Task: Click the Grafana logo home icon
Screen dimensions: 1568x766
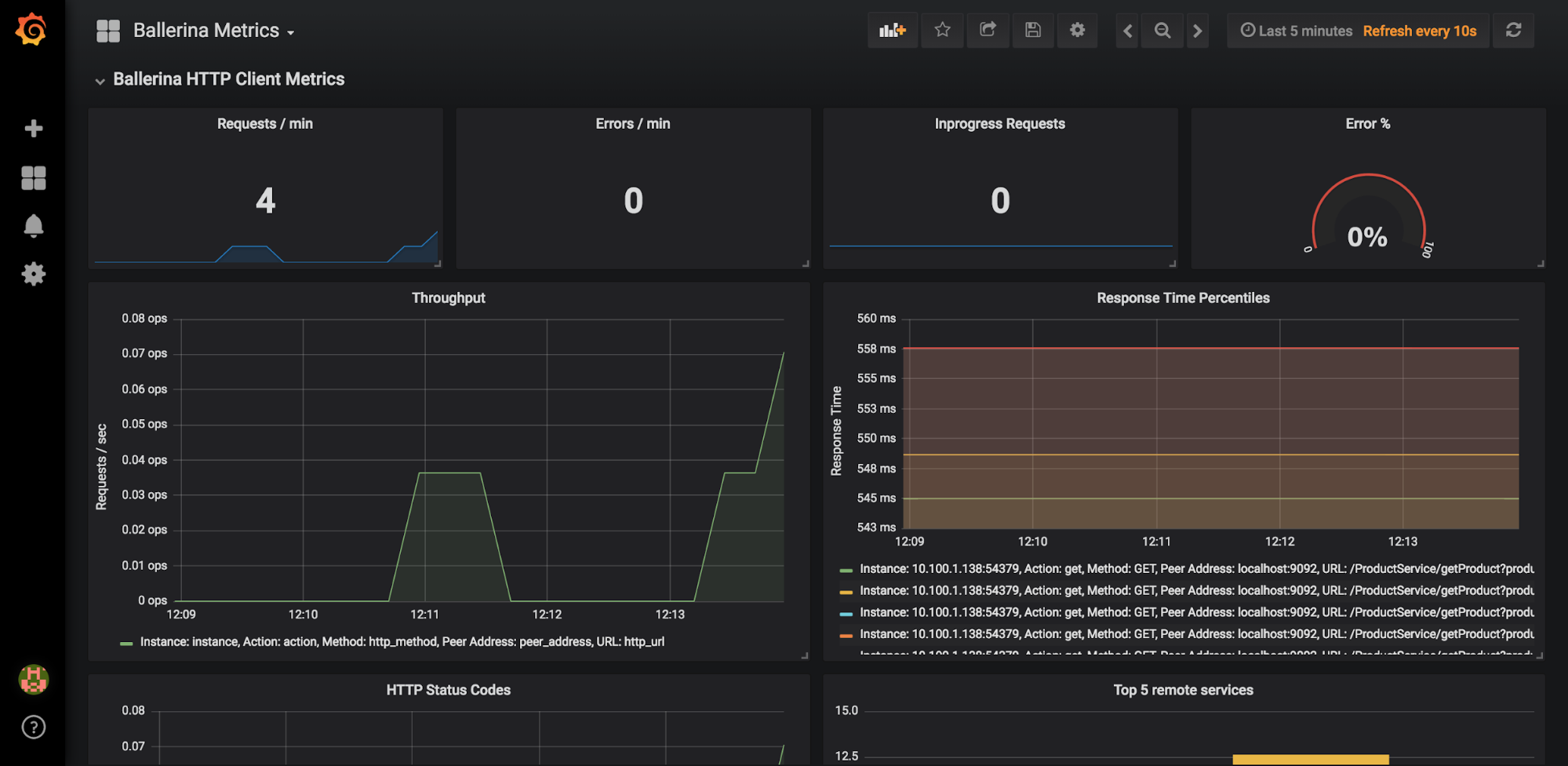Action: 31,30
